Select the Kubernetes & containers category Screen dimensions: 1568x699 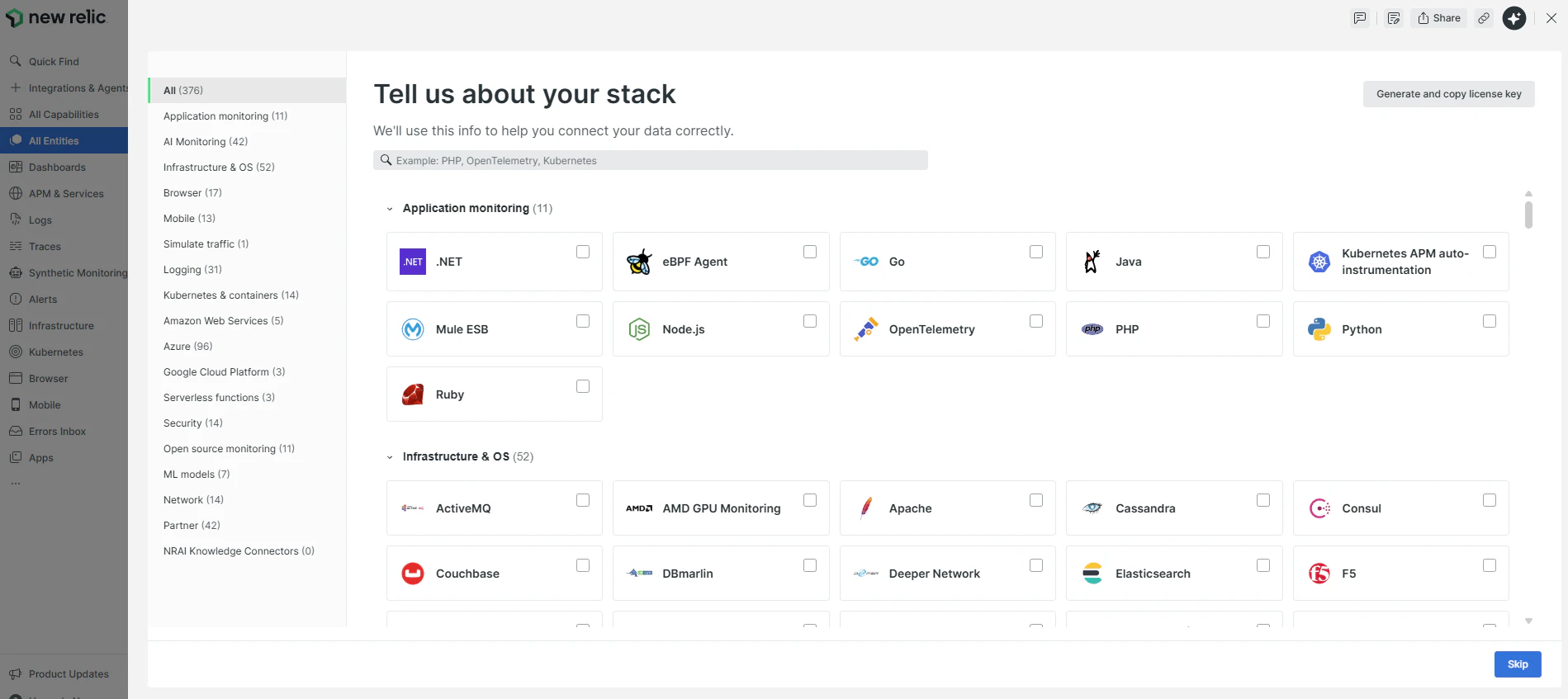(x=230, y=295)
